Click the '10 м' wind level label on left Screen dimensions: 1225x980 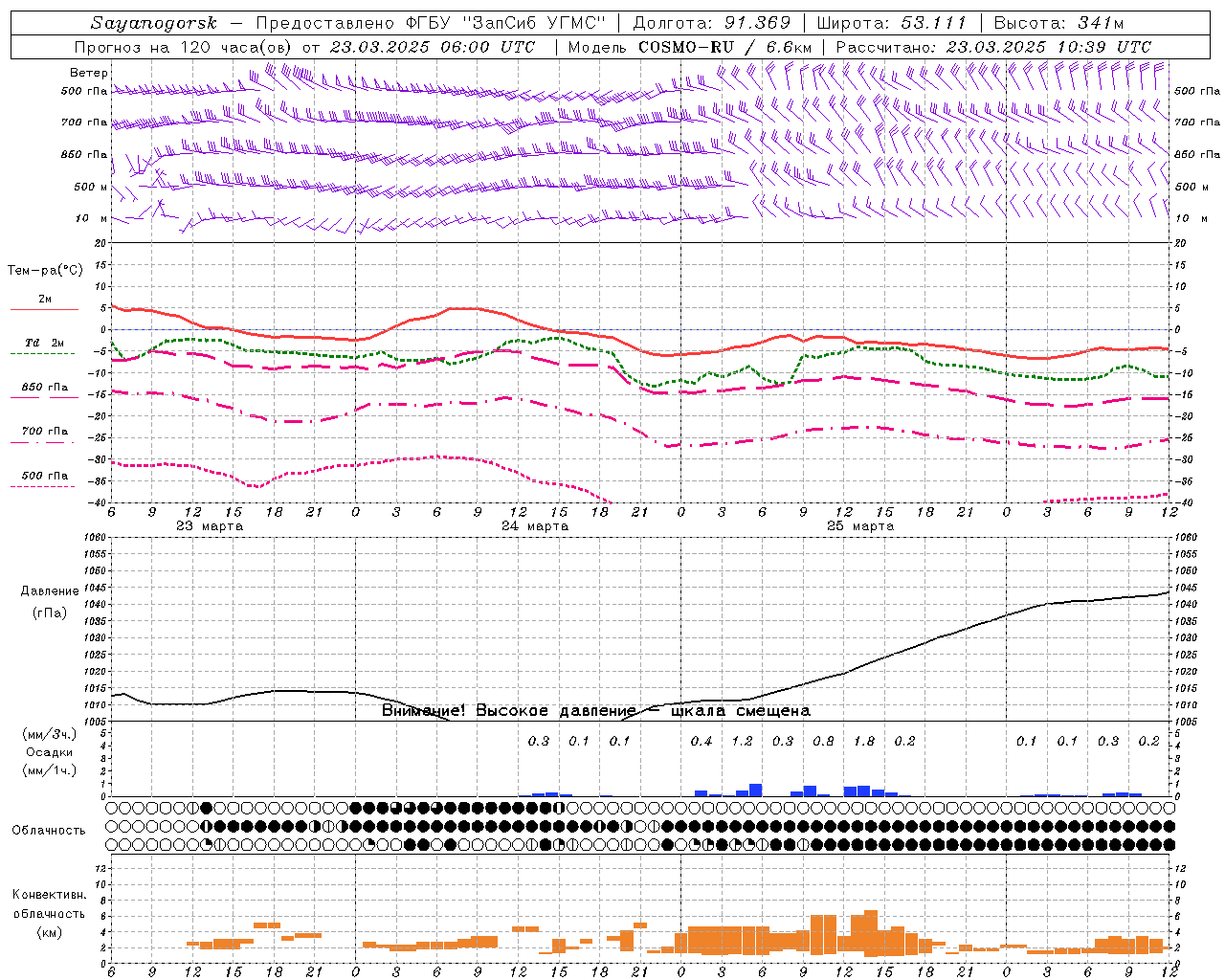point(91,218)
